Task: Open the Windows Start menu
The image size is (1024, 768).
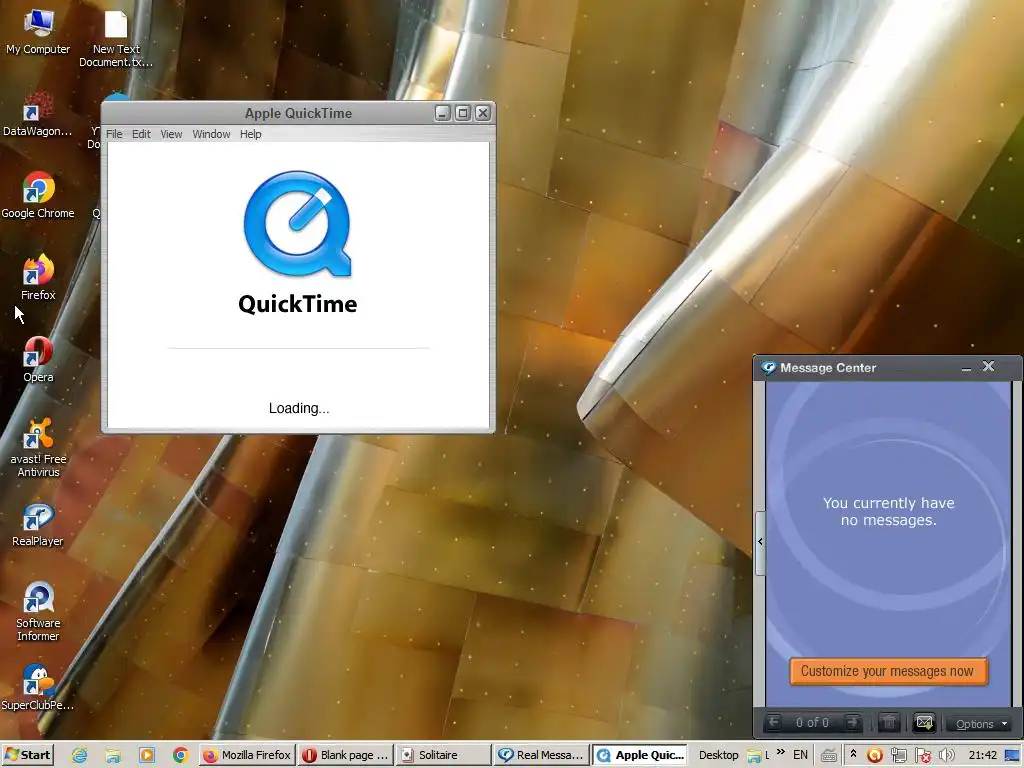Action: pyautogui.click(x=27, y=755)
